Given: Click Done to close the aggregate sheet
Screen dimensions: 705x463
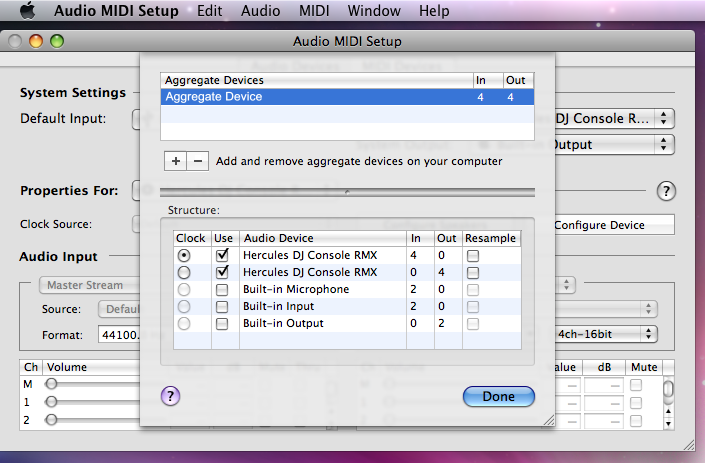Looking at the screenshot, I should click(x=499, y=396).
